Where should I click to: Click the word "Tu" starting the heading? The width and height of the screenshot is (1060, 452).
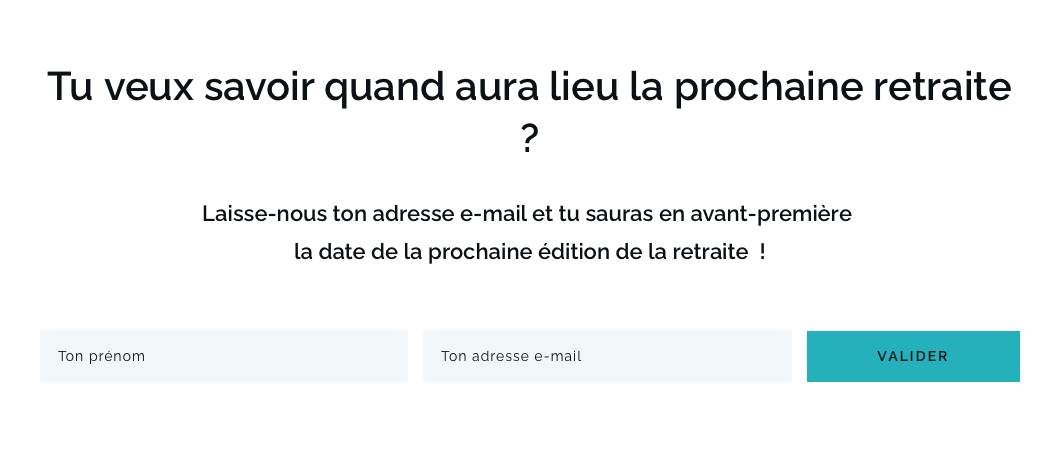click(70, 86)
